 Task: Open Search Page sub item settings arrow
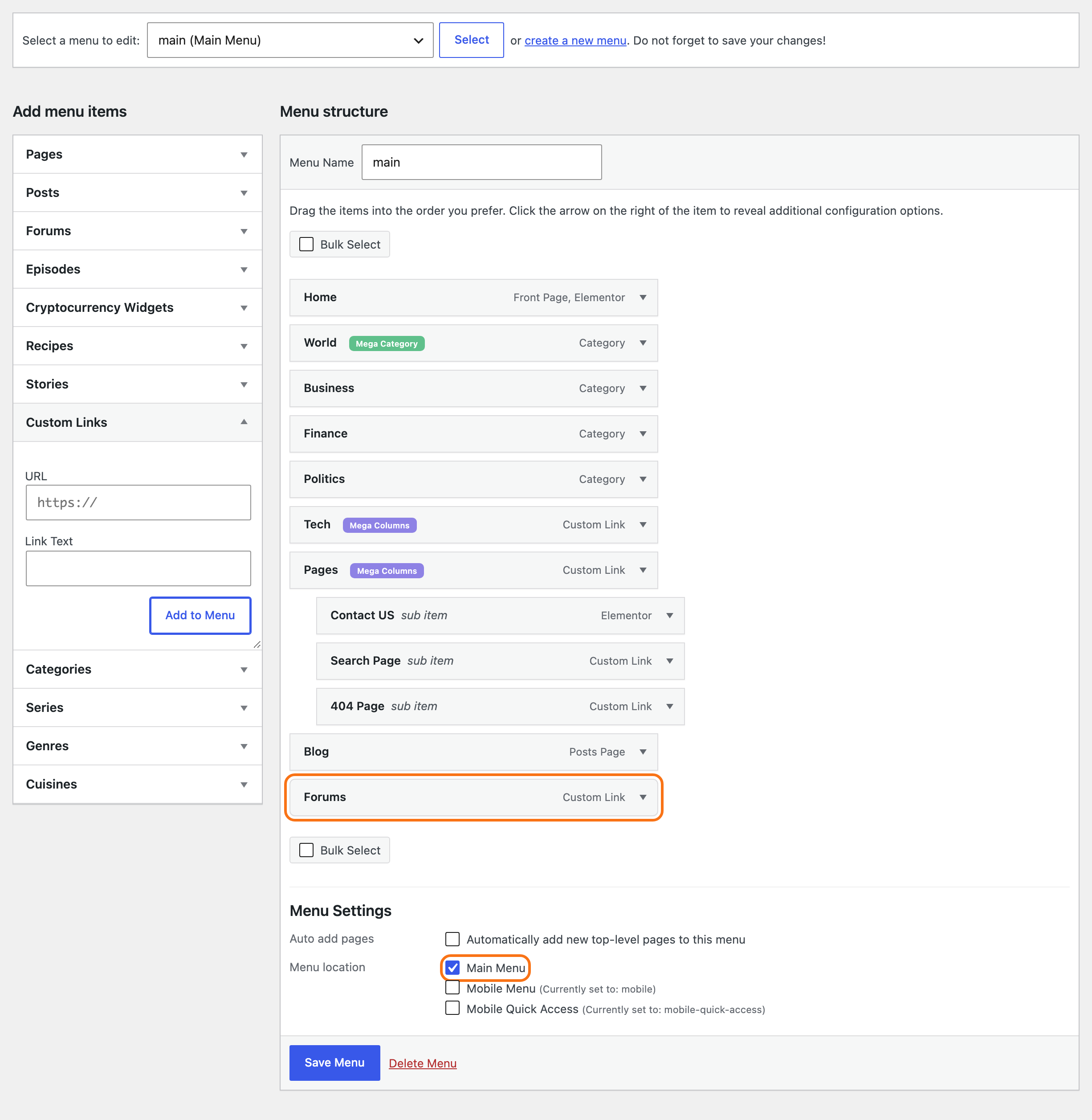[x=669, y=661]
